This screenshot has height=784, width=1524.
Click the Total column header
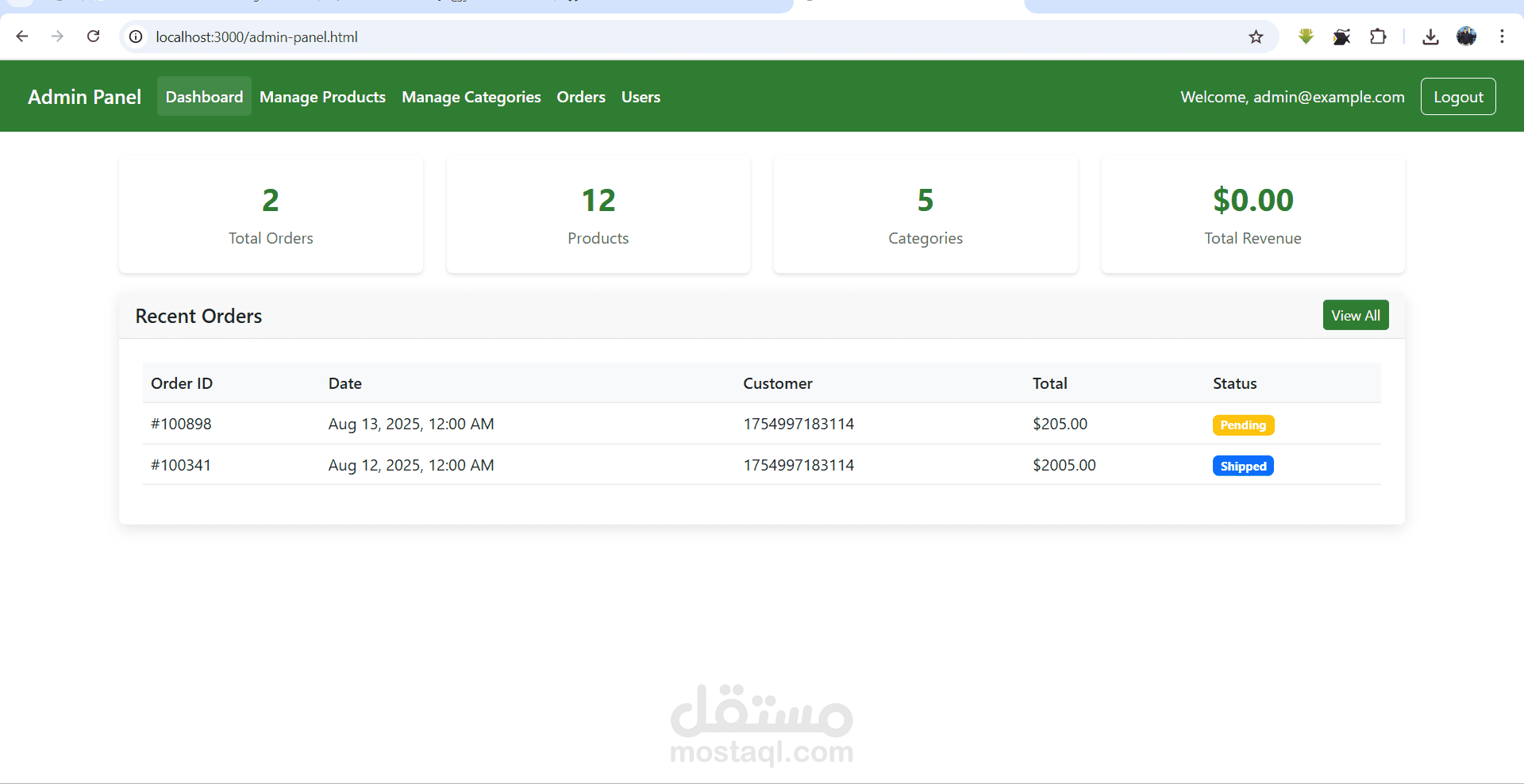[1049, 383]
